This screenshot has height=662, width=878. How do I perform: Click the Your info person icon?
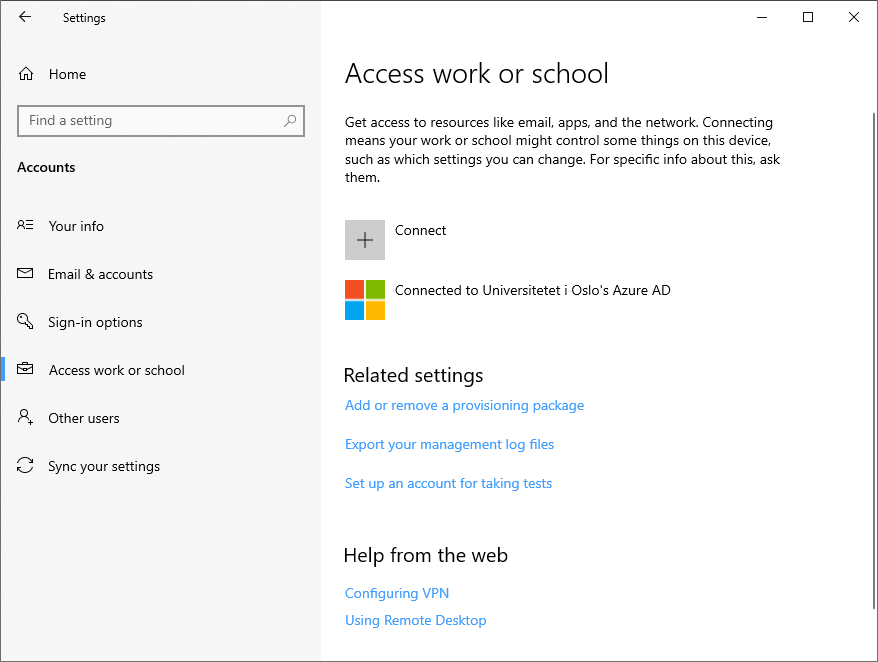point(25,225)
